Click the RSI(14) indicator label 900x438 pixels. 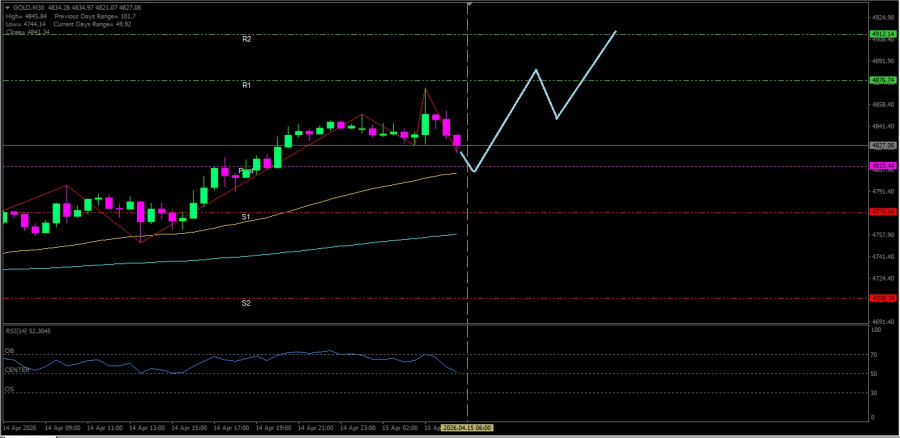point(26,330)
